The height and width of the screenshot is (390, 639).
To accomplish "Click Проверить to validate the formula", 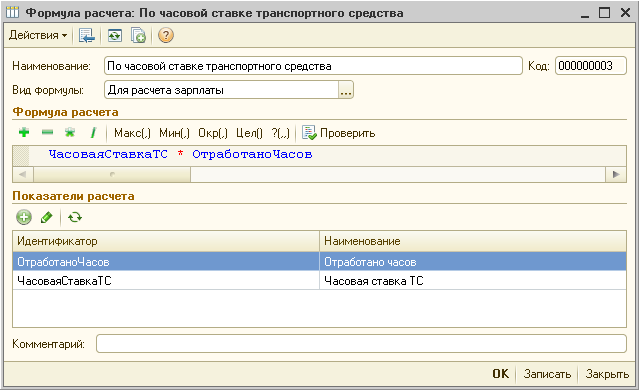I will [338, 133].
